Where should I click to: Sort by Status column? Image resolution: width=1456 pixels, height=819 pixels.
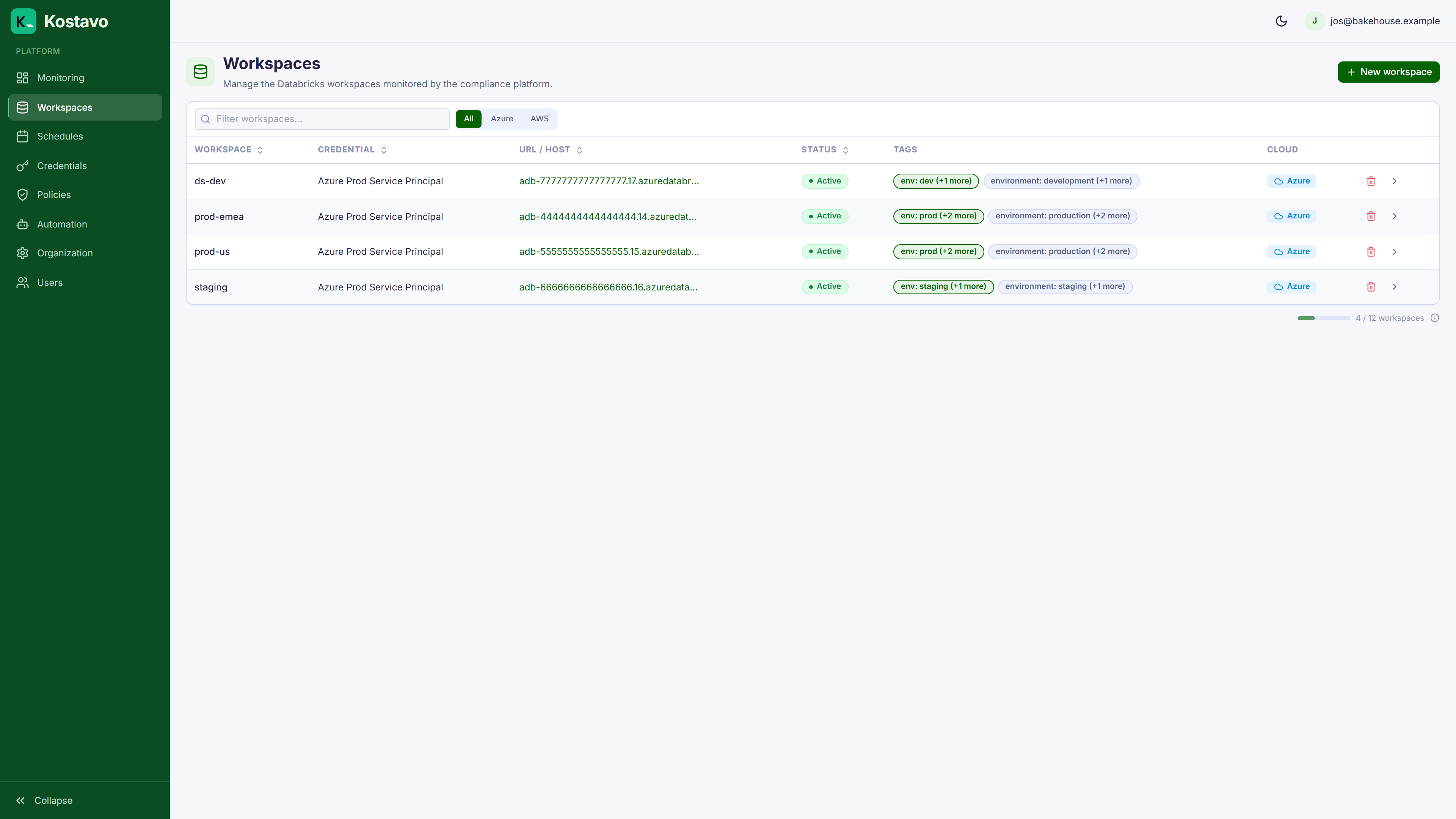tap(825, 150)
